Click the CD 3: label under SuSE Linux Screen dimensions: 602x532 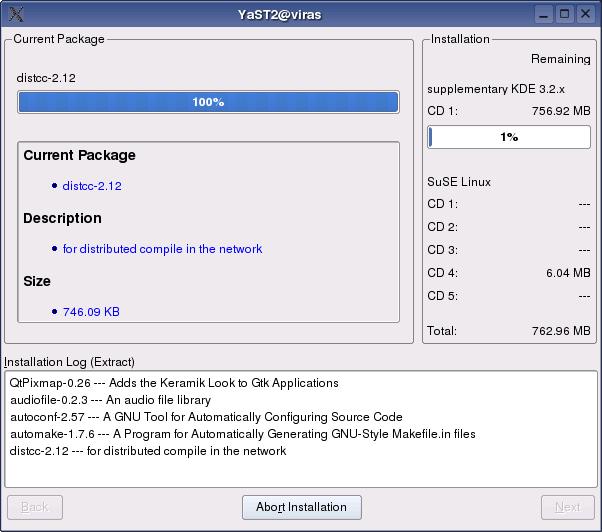point(442,250)
